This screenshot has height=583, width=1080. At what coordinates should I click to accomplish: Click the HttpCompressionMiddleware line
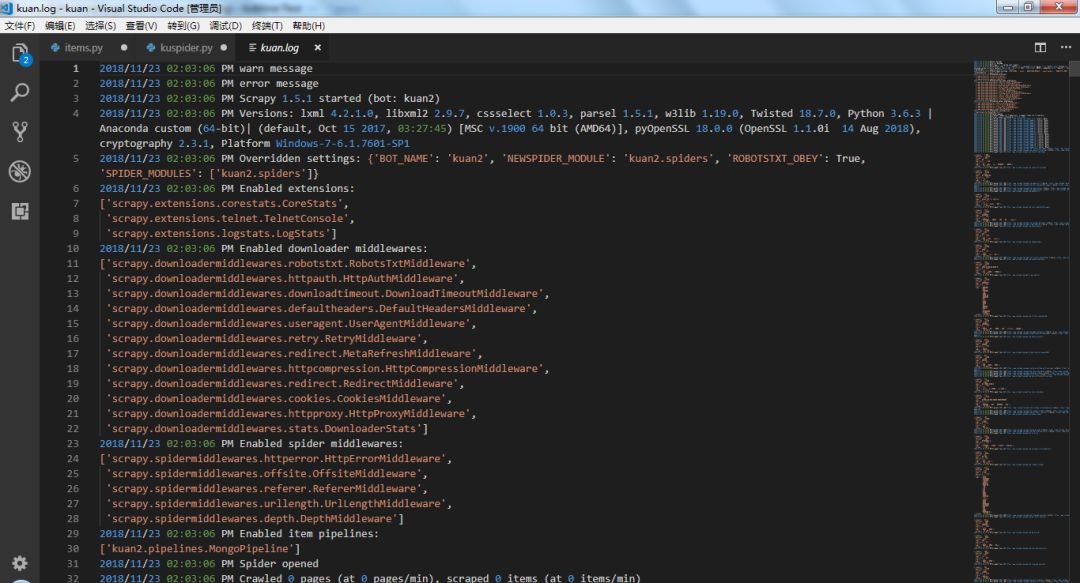(327, 369)
